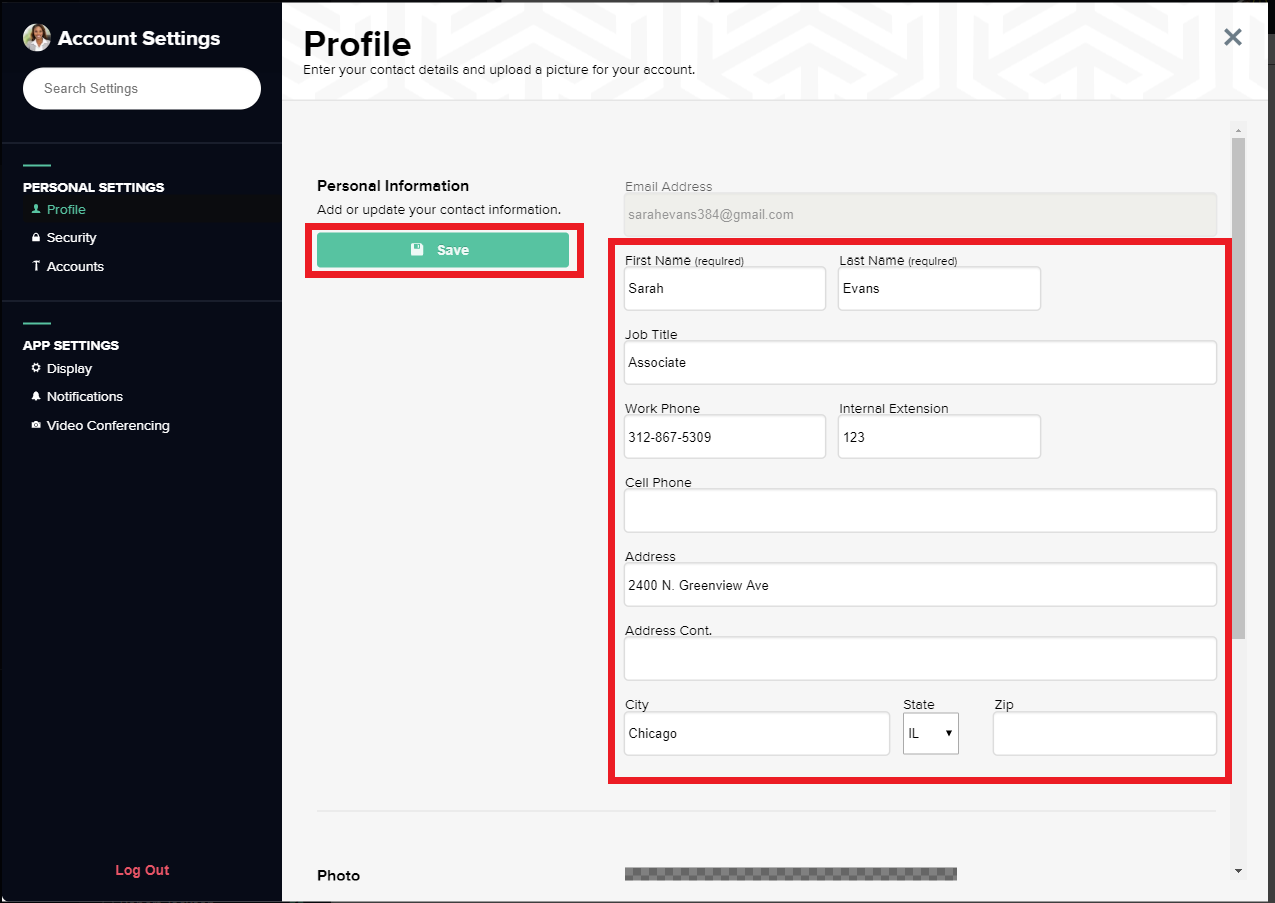Screen dimensions: 1275x903
Task: Click the First Name field containing Sarah
Action: [725, 288]
